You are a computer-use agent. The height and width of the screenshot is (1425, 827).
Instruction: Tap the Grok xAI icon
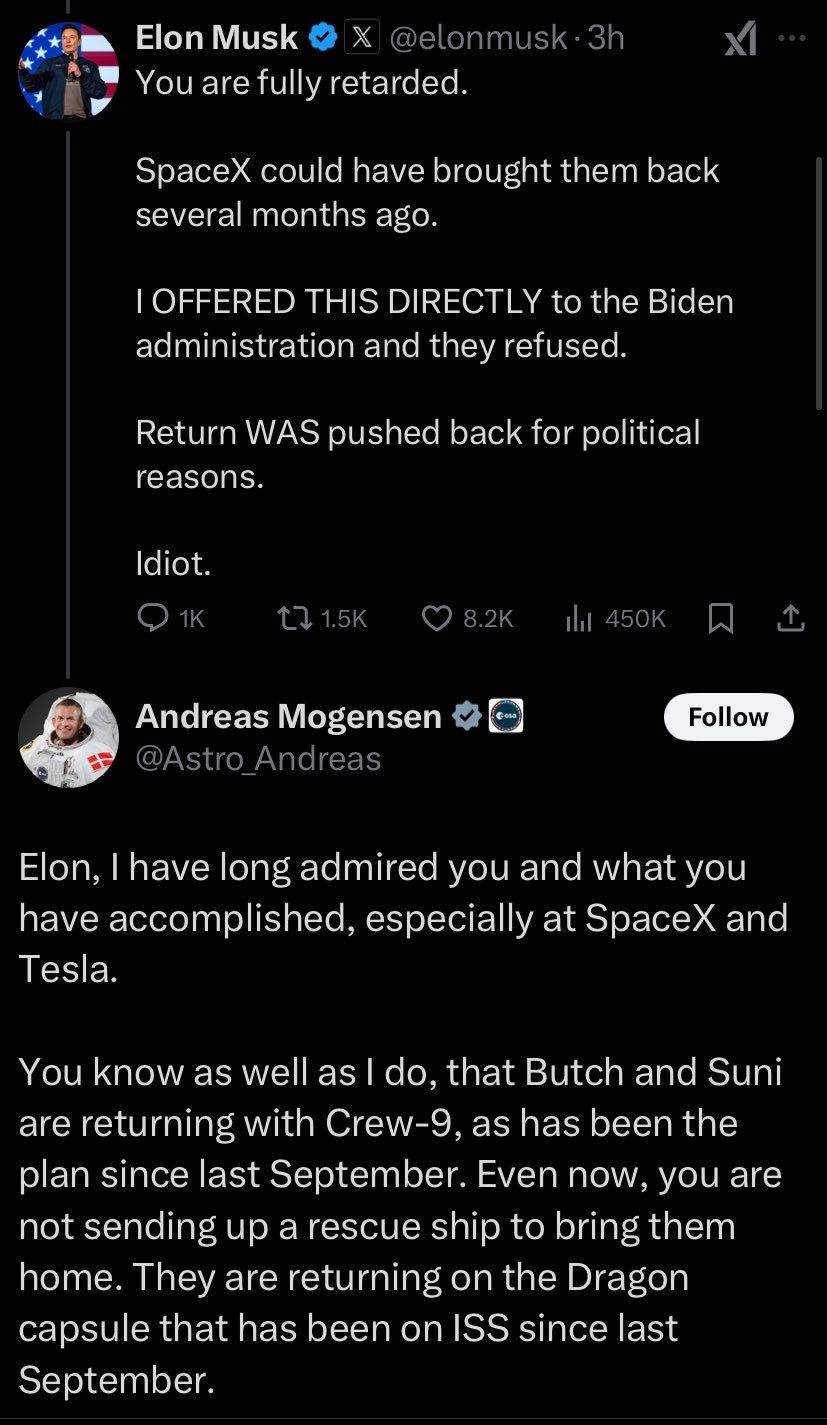pos(740,39)
